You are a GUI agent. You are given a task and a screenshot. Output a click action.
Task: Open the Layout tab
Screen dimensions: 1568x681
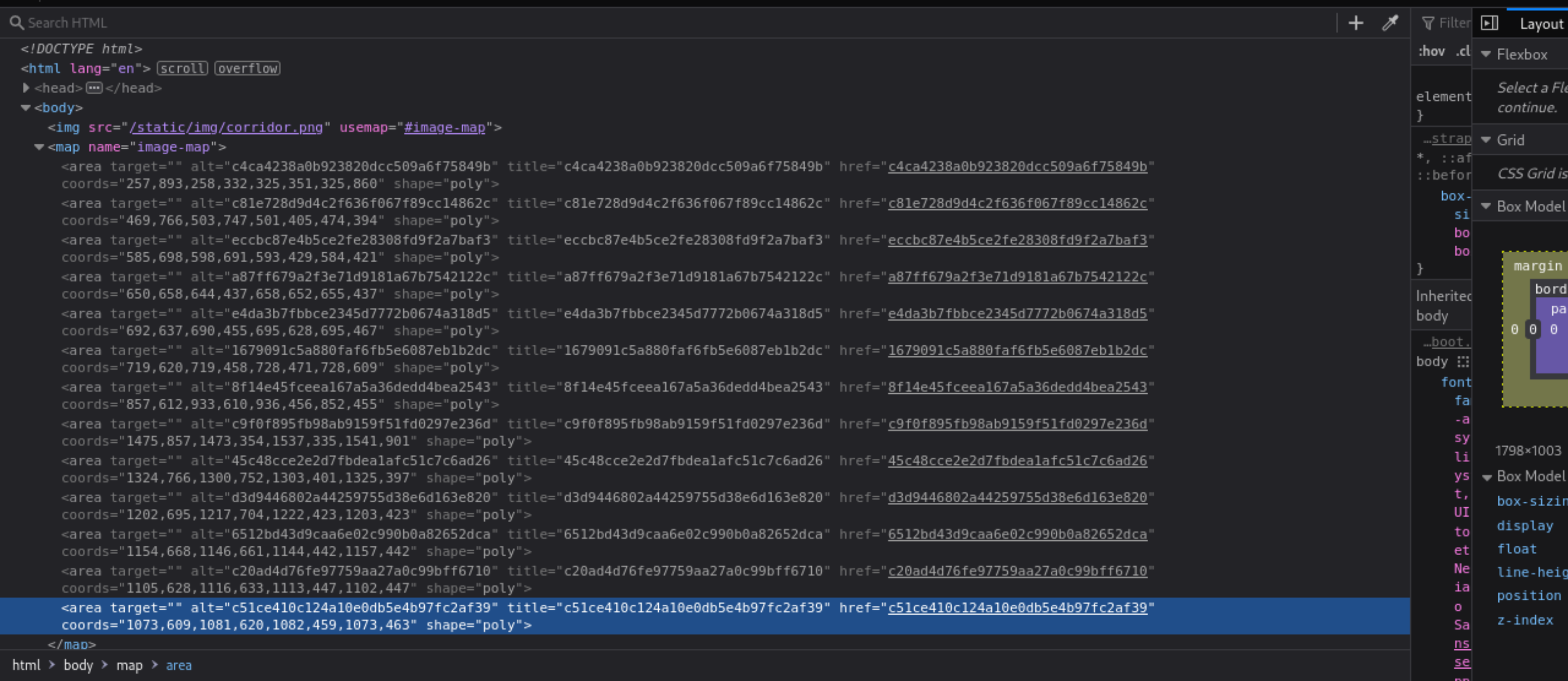1541,24
